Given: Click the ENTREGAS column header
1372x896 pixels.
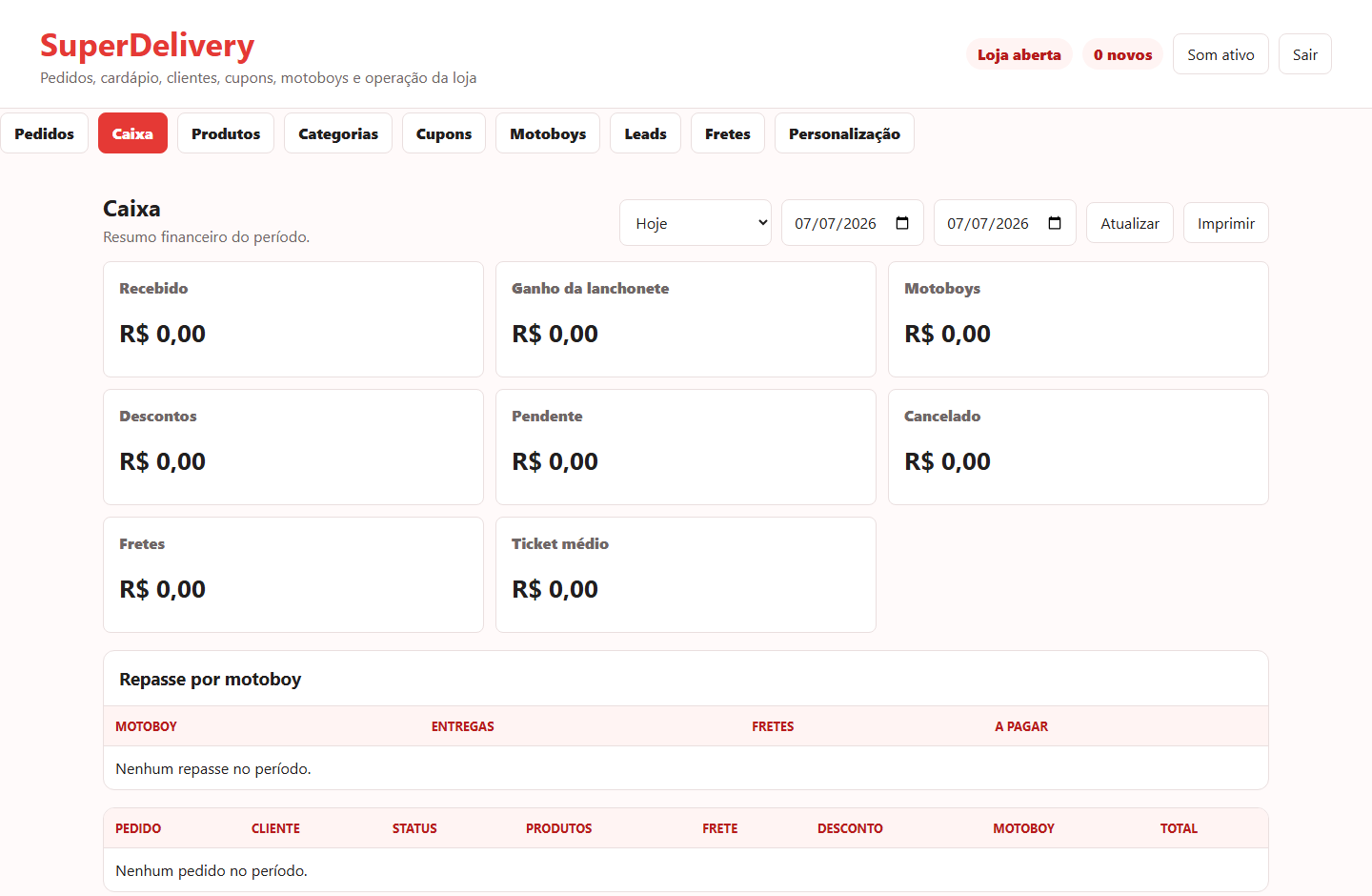Looking at the screenshot, I should [463, 726].
